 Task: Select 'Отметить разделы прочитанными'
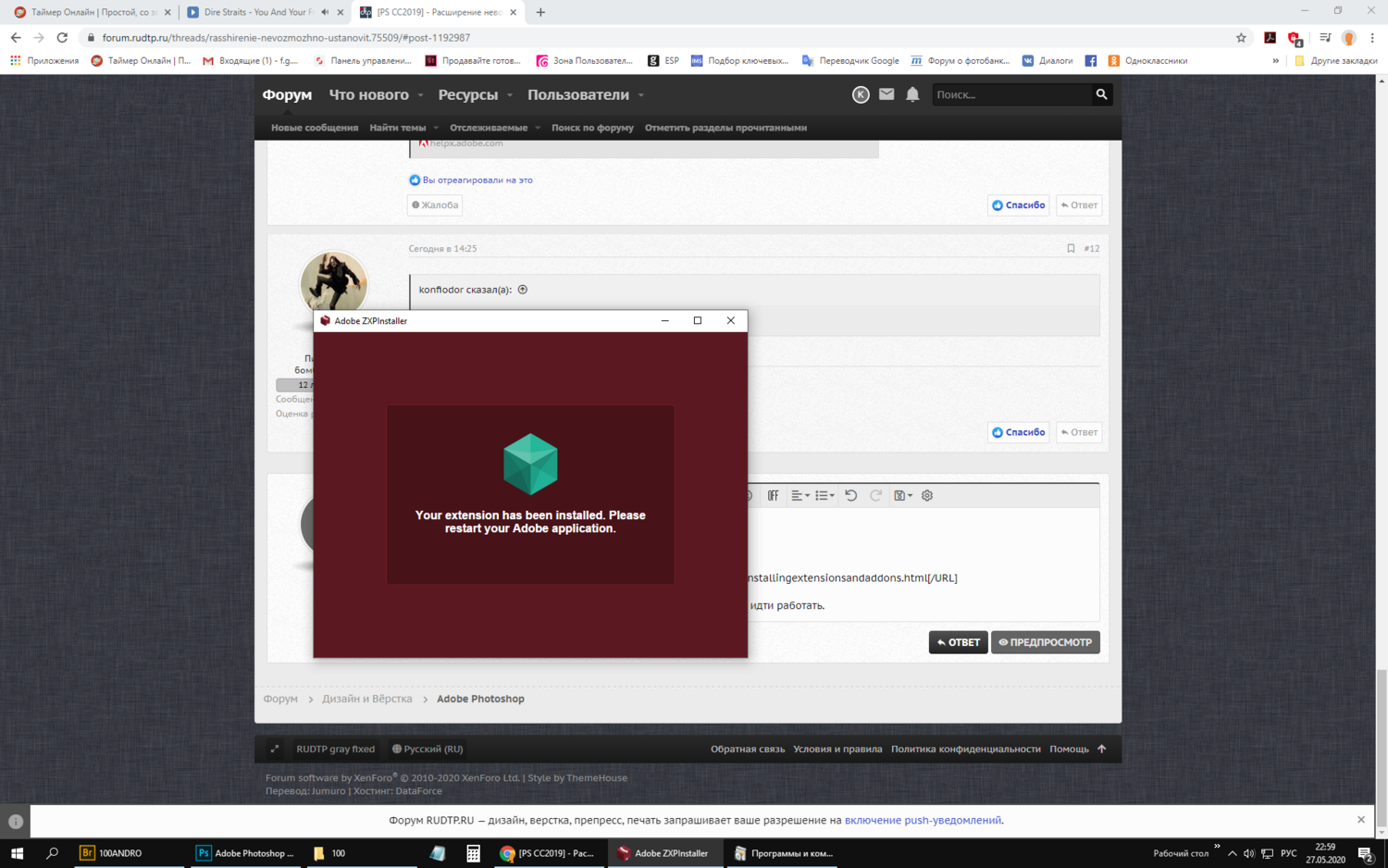point(725,128)
